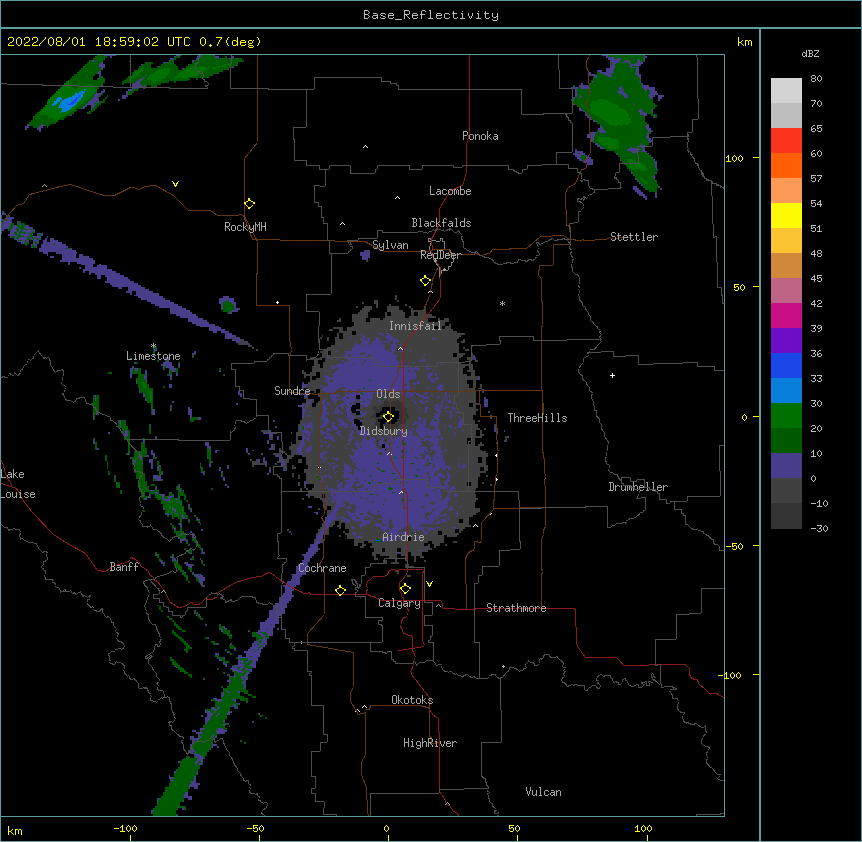Select the yellow diamond marker below Cochrane

(x=340, y=590)
